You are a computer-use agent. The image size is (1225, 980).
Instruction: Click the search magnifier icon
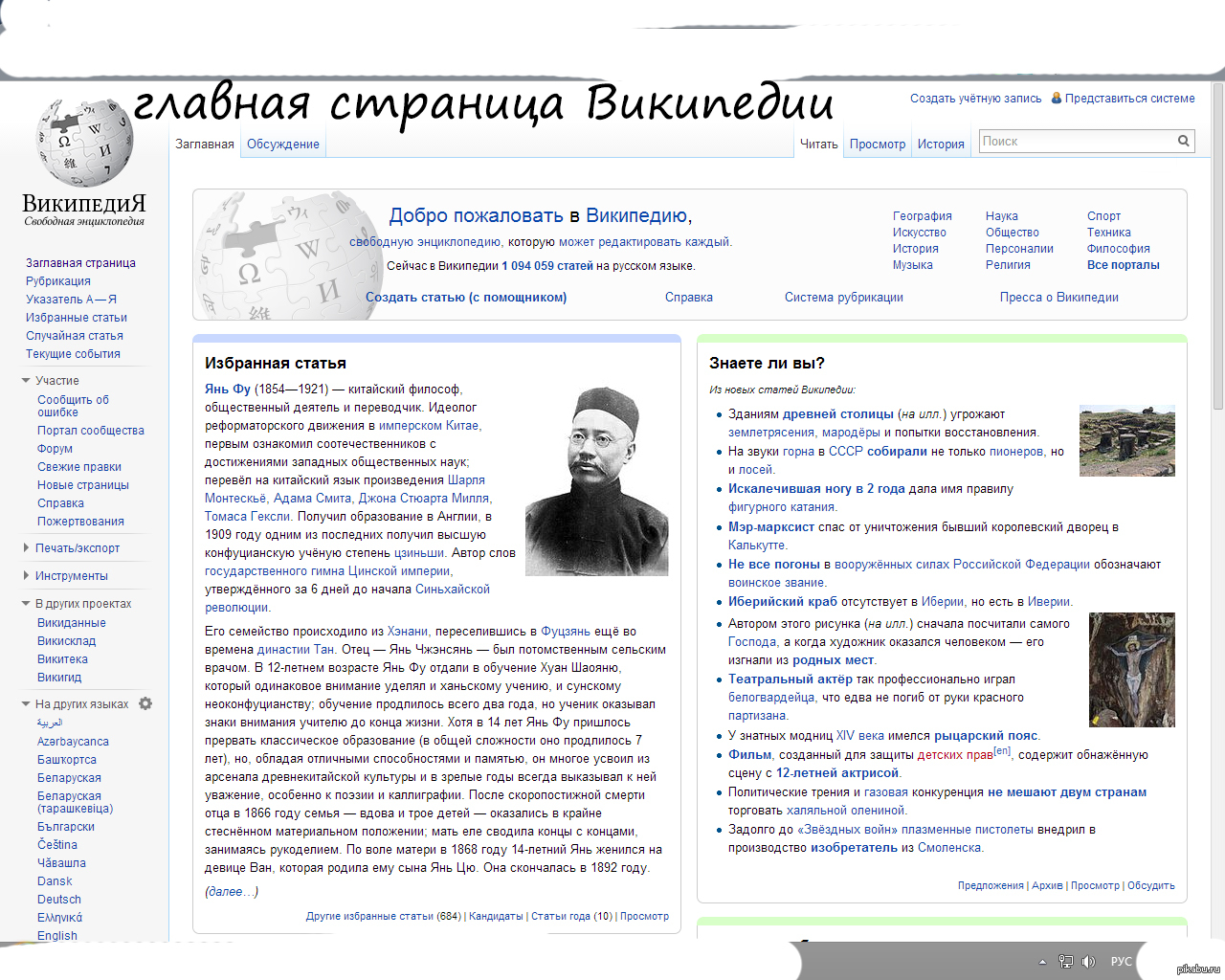[x=1184, y=142]
